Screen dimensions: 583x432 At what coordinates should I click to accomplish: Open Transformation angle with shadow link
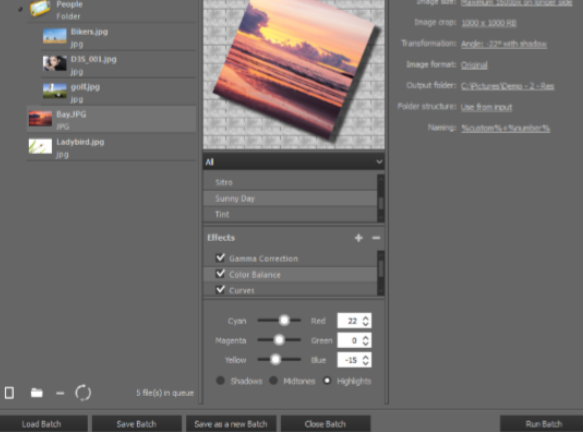504,44
